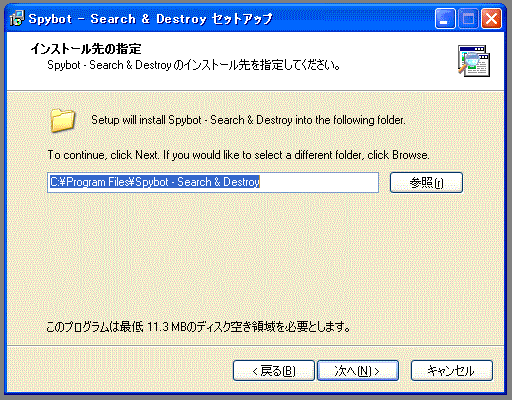Image resolution: width=512 pixels, height=400 pixels.
Task: Click the subtitle mentioning のインストール先を指定してください
Action: tap(193, 65)
